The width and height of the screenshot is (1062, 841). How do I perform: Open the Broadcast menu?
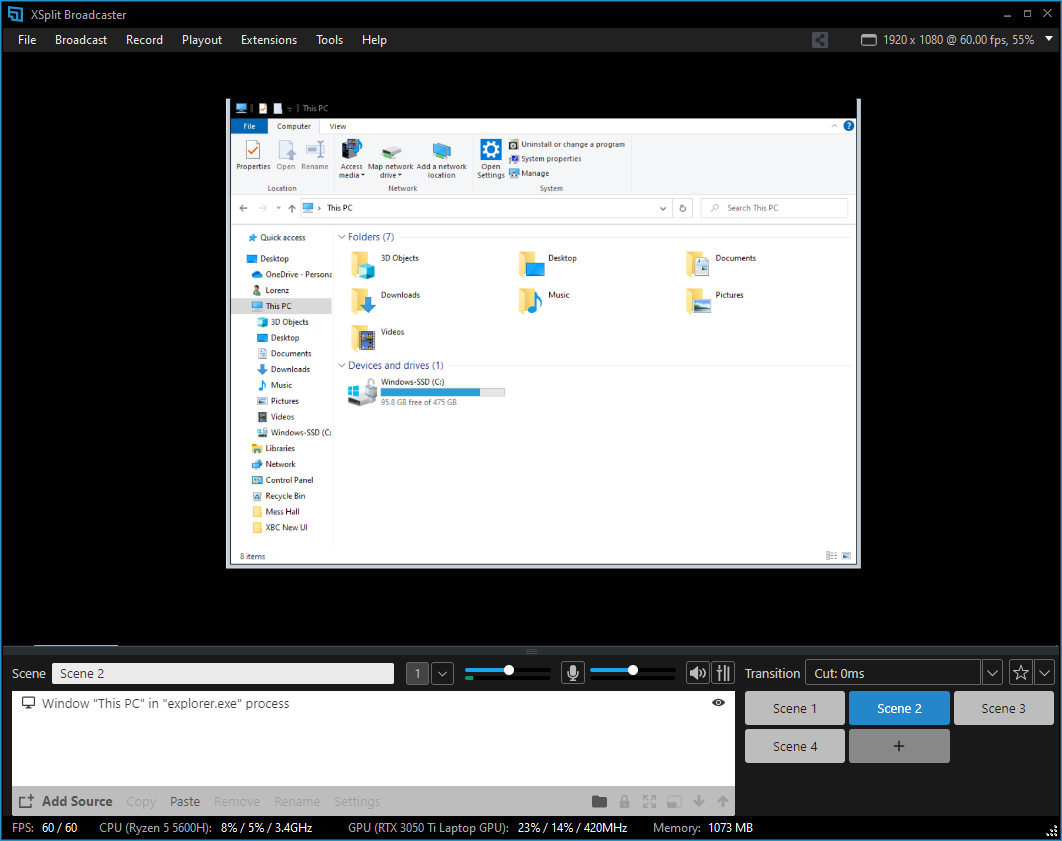(81, 40)
